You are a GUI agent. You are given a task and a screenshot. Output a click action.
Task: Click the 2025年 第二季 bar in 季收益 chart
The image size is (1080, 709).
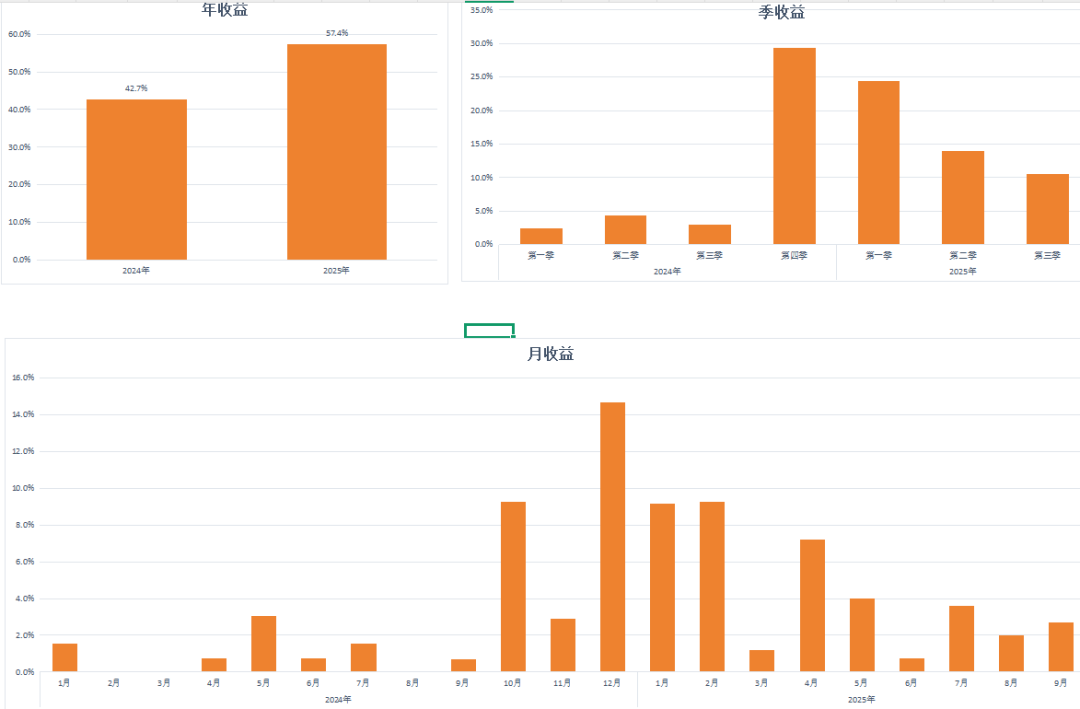pyautogui.click(x=963, y=198)
